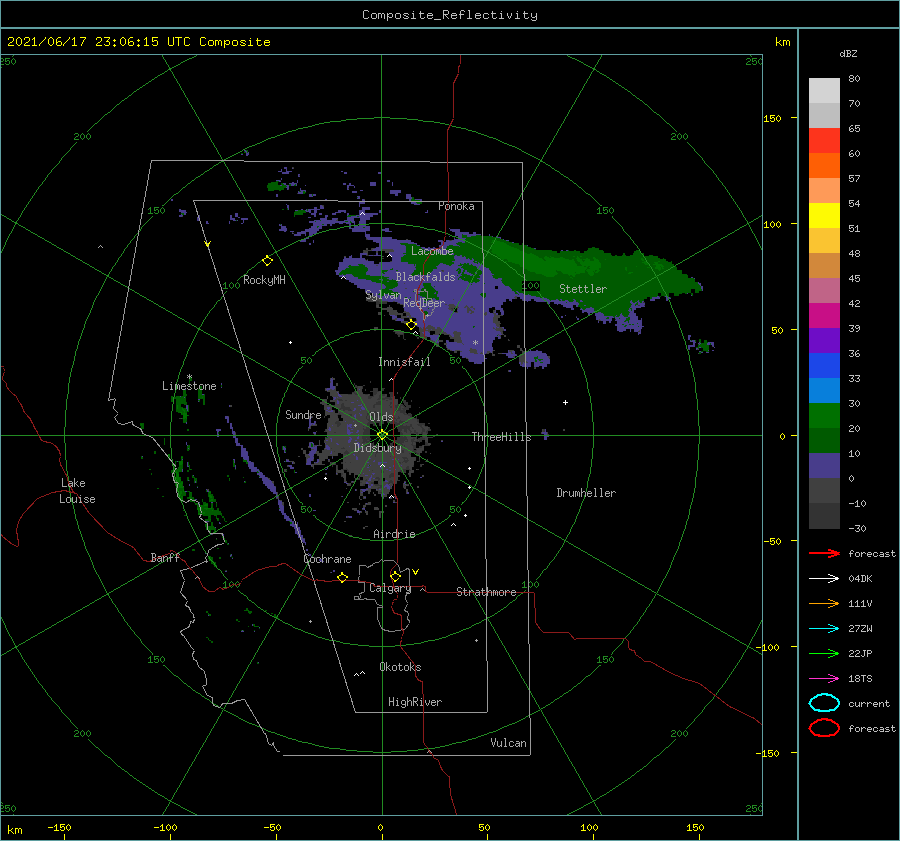Pick the blue 33-36 dBZ swatch
This screenshot has height=841, width=900.
tap(824, 366)
